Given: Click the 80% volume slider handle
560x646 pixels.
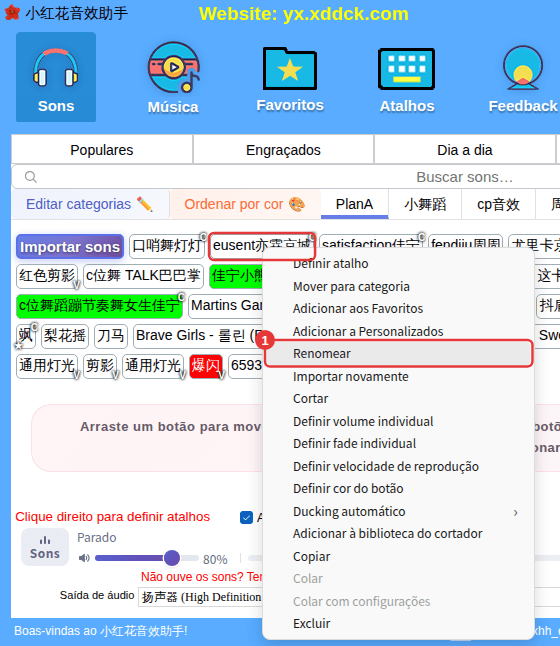Looking at the screenshot, I should click(x=172, y=558).
